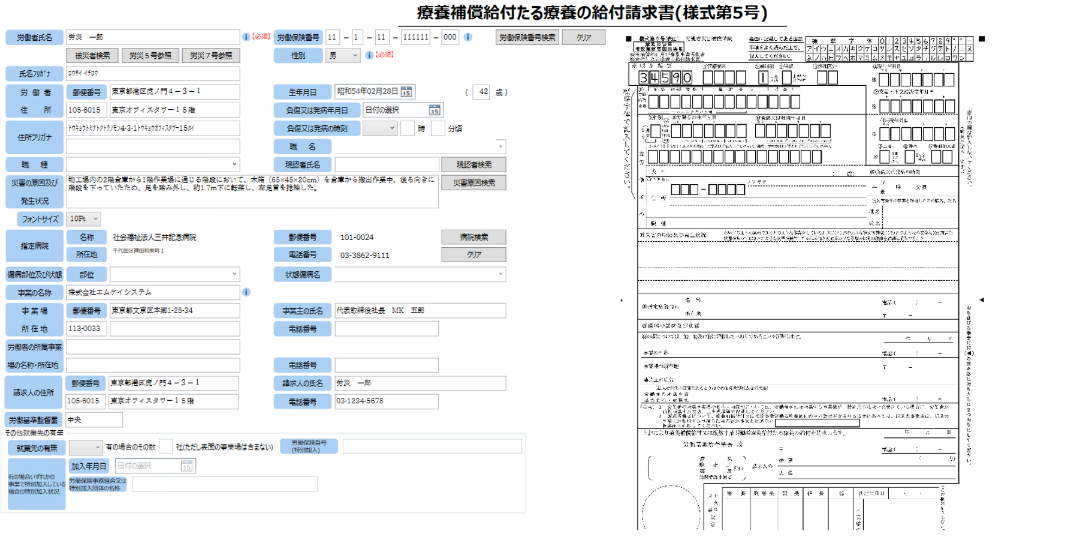1092x546 pixels.
Task: Click the 労災5号参照 button
Action: (x=151, y=55)
